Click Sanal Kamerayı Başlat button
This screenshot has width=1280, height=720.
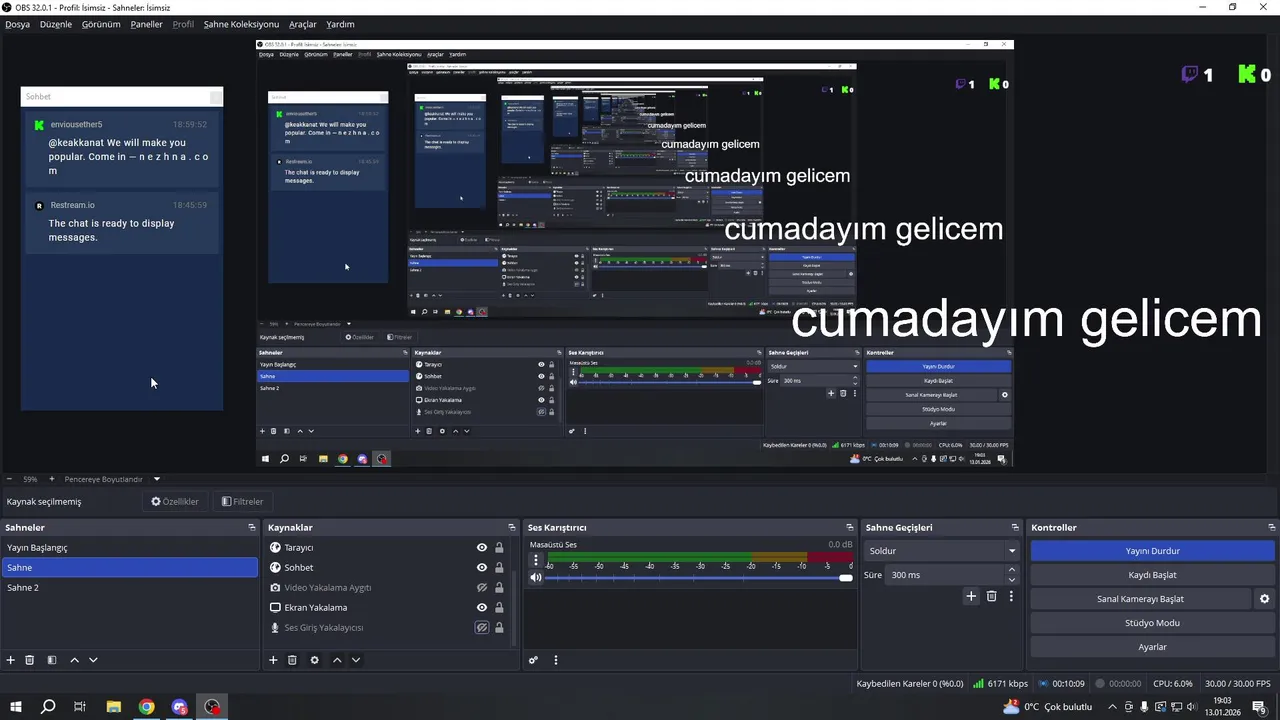point(1140,599)
